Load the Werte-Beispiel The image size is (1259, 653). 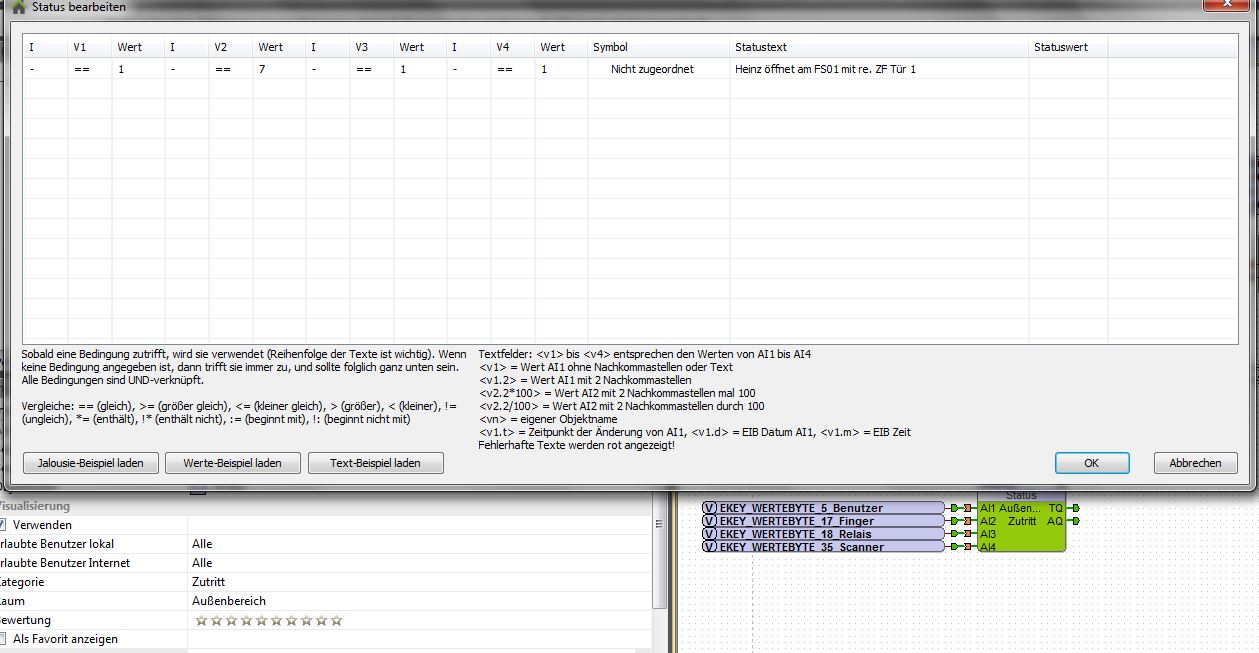click(x=232, y=463)
